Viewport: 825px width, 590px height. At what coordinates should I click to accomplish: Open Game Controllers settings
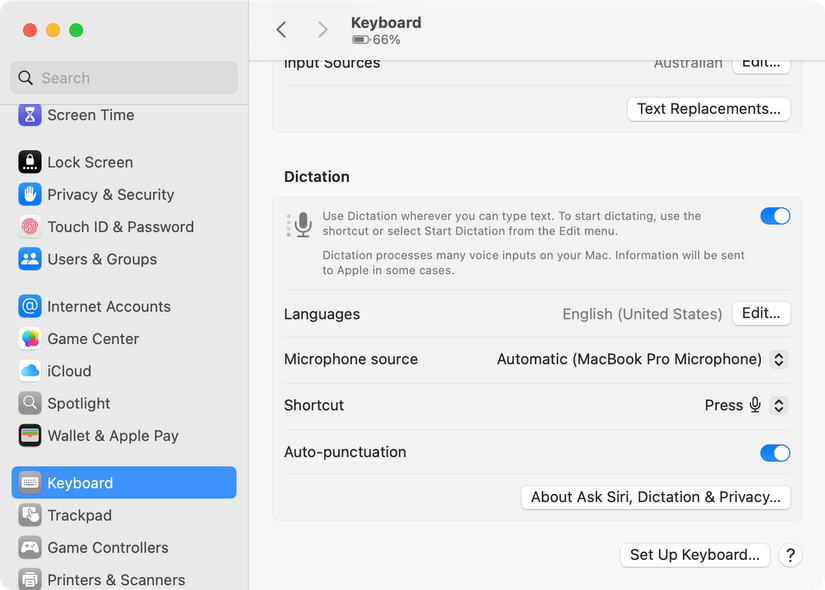pyautogui.click(x=124, y=547)
